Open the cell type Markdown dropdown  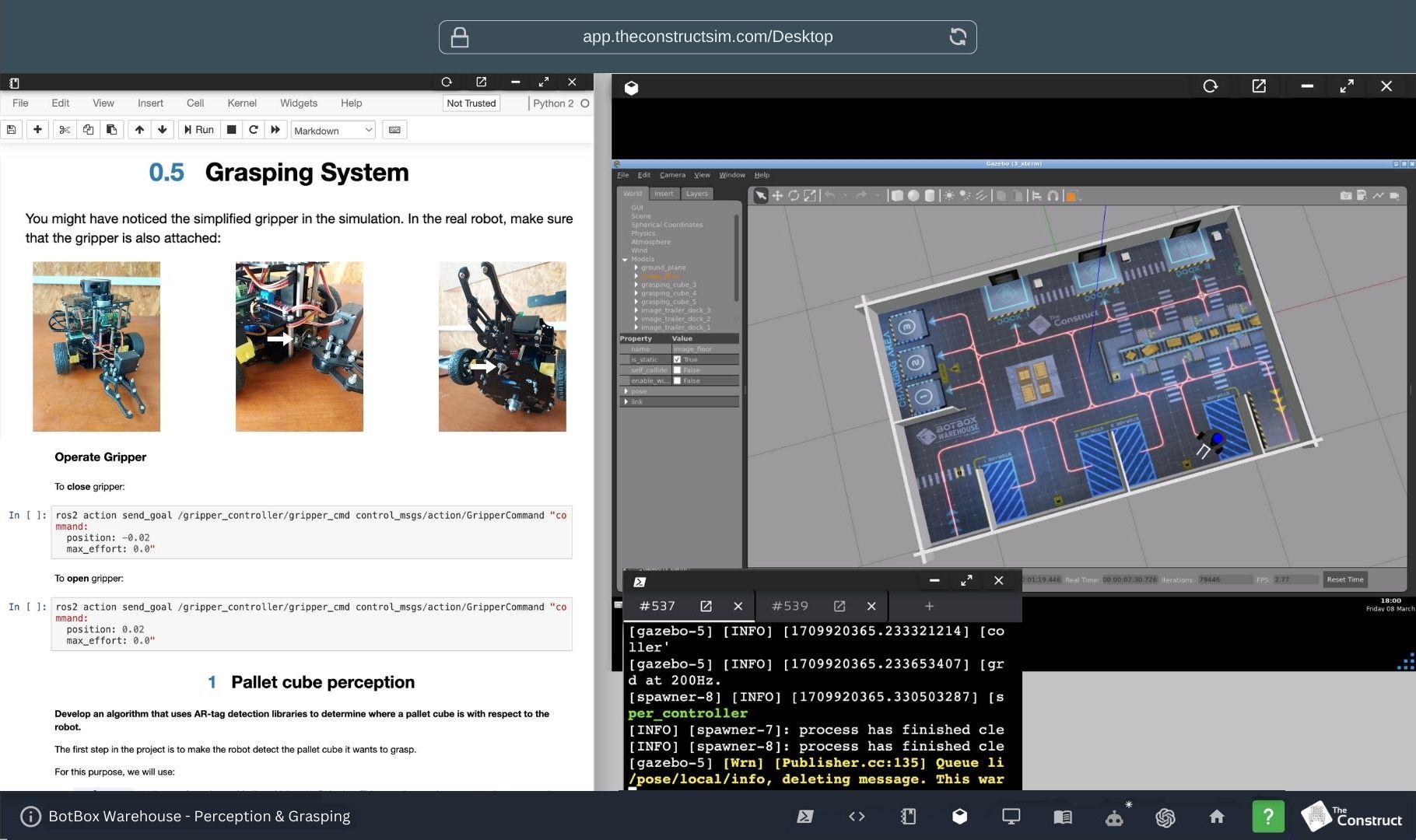point(333,131)
